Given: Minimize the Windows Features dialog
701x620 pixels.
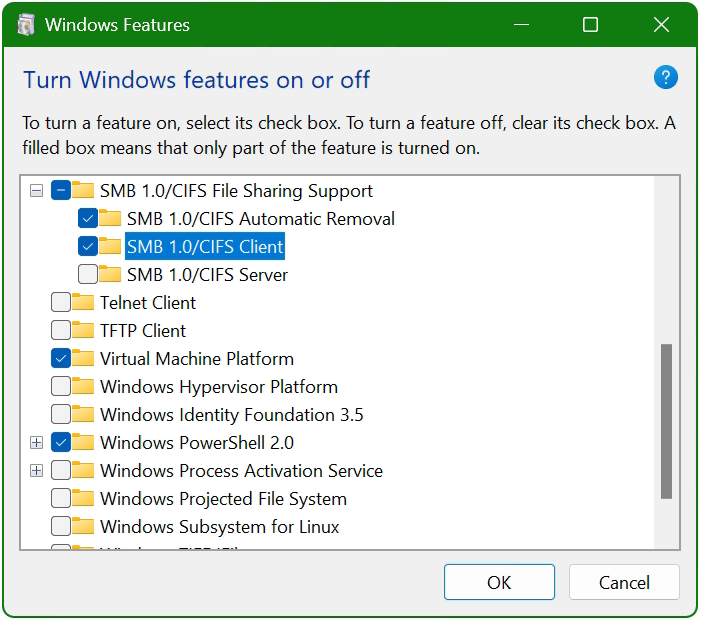Looking at the screenshot, I should point(521,25).
